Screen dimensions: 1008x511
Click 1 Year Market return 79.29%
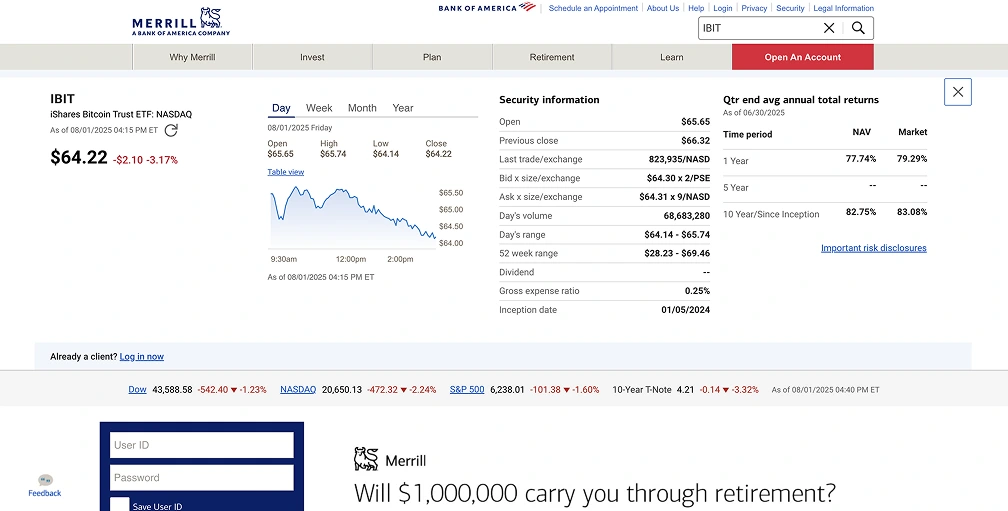tap(912, 159)
